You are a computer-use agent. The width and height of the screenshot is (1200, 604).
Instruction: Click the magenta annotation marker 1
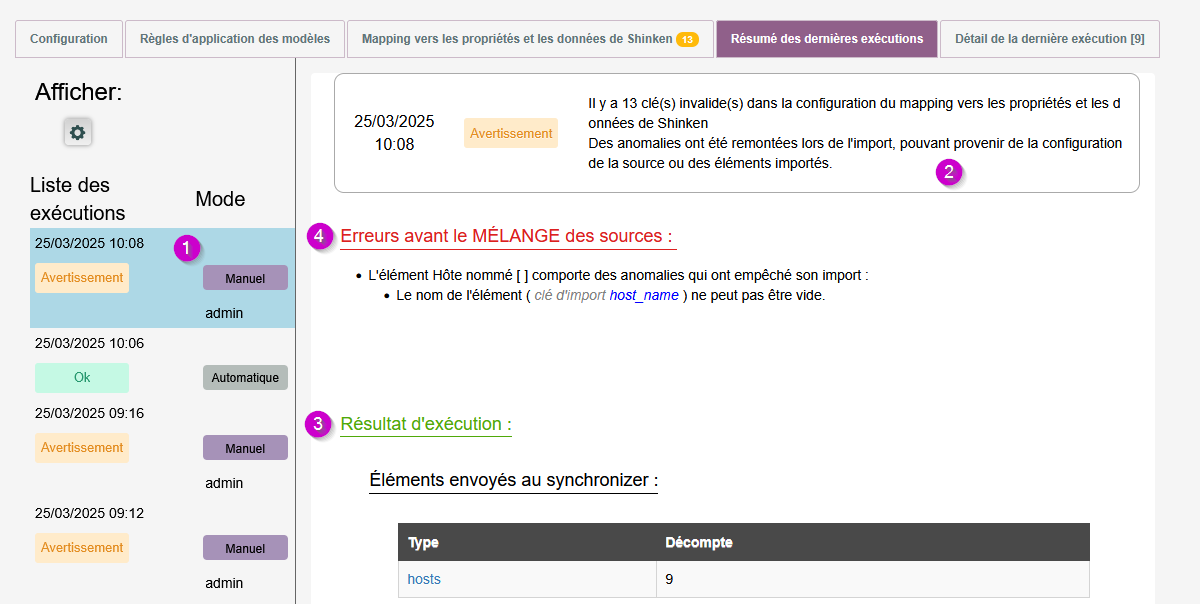187,249
